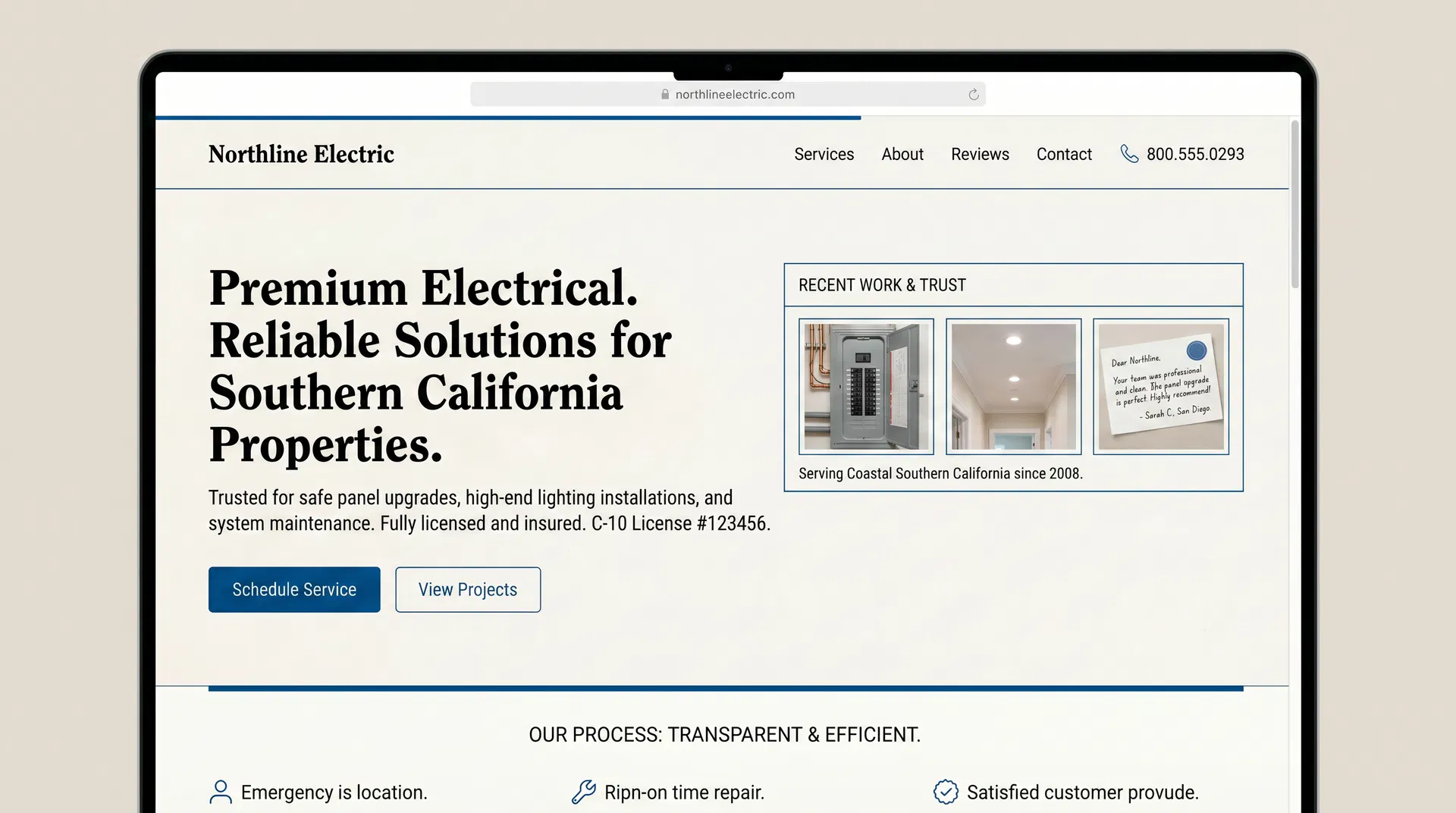Screen dimensions: 1456x813
Task: Open the Services navigation item
Action: (x=824, y=154)
